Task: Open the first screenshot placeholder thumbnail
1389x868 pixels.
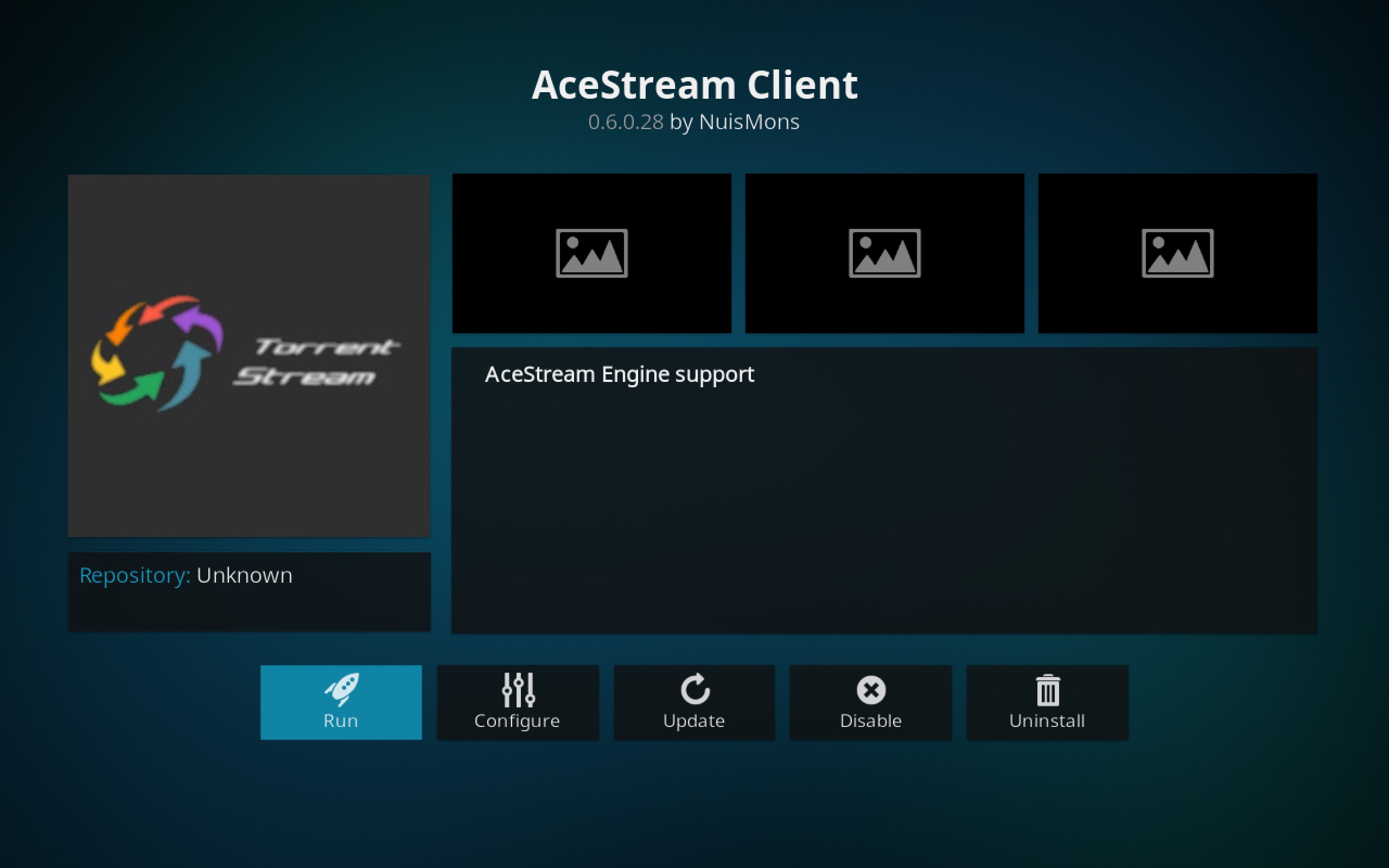Action: (x=592, y=253)
